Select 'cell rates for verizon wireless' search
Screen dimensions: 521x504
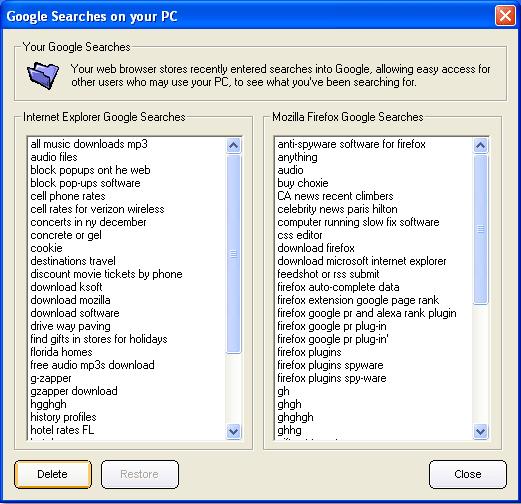97,209
